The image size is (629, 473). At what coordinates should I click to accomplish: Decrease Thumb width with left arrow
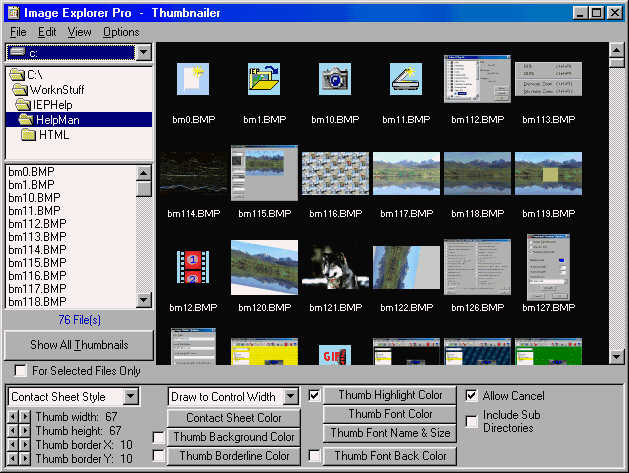(13, 417)
